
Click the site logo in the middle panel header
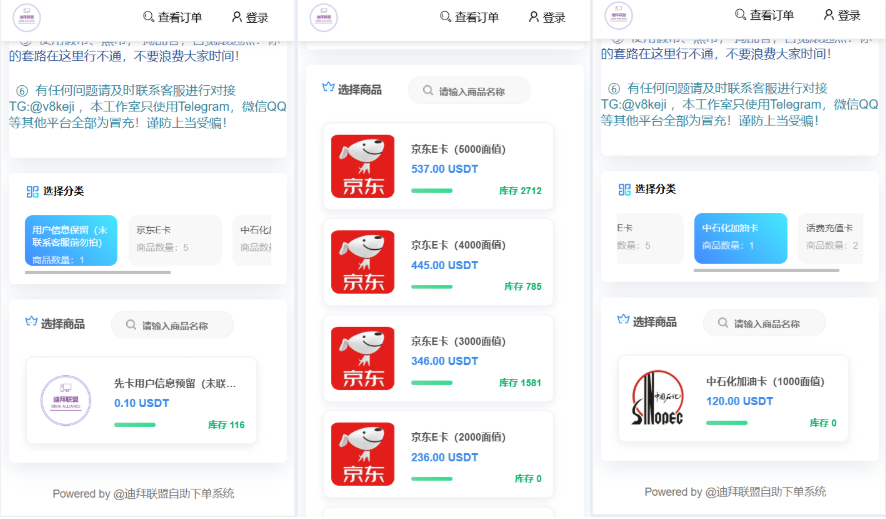pyautogui.click(x=324, y=18)
